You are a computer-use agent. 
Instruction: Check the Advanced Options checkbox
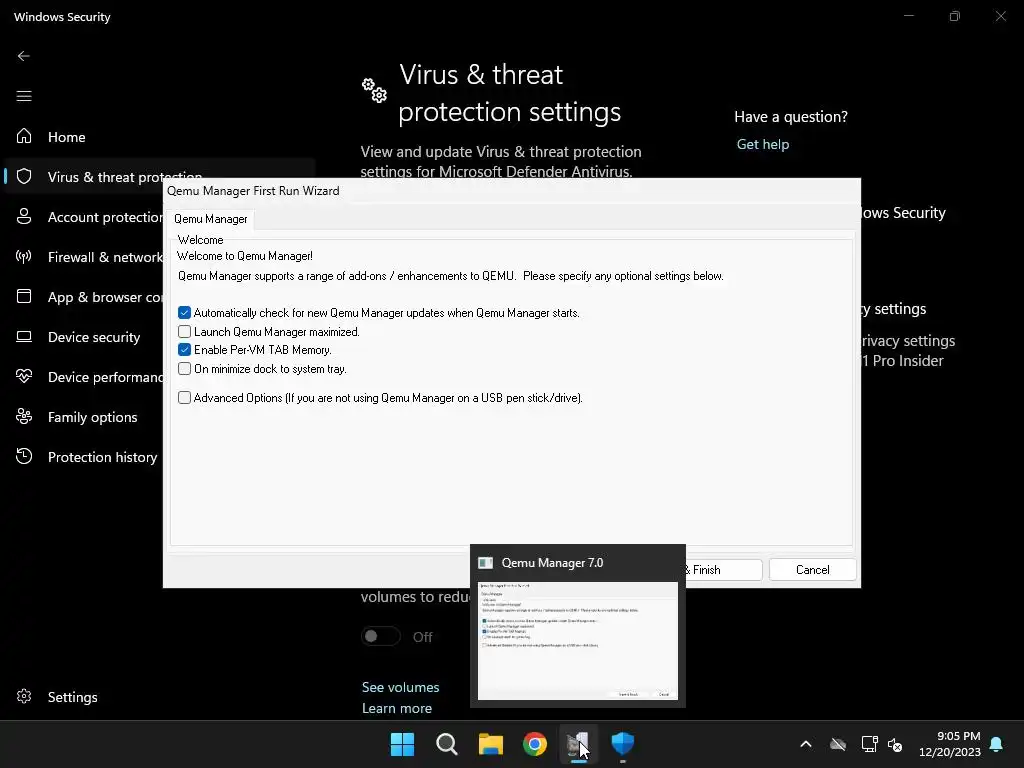point(184,398)
